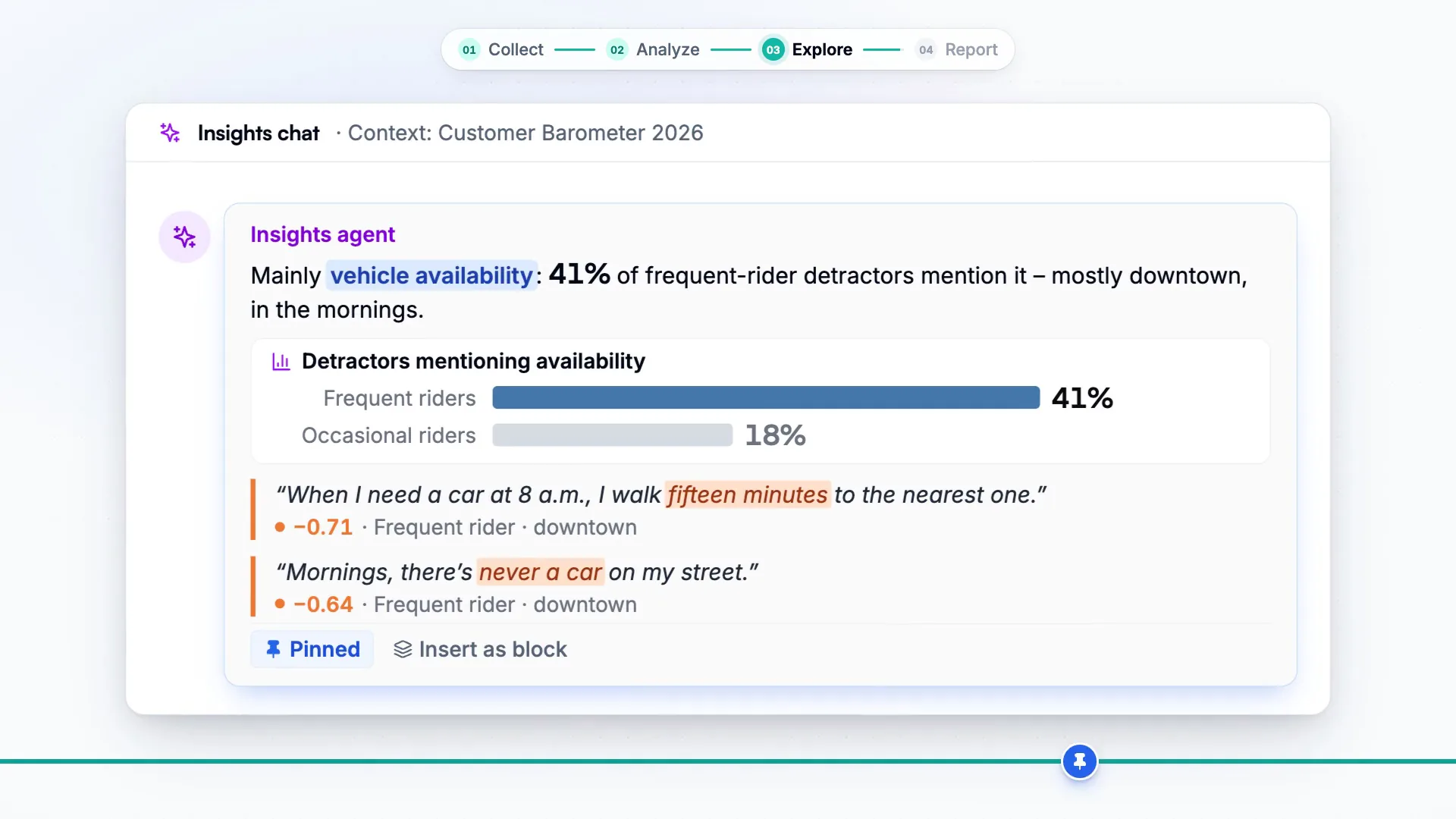The height and width of the screenshot is (819, 1456).
Task: Click the 02 step number badge
Action: tap(617, 50)
